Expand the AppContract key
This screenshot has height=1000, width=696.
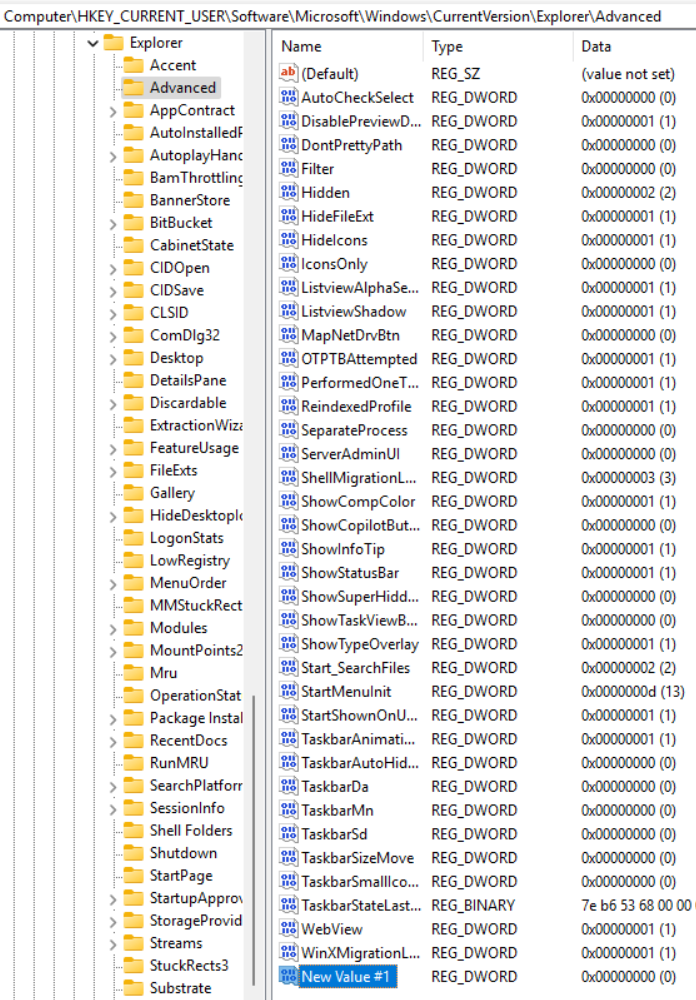tap(113, 111)
